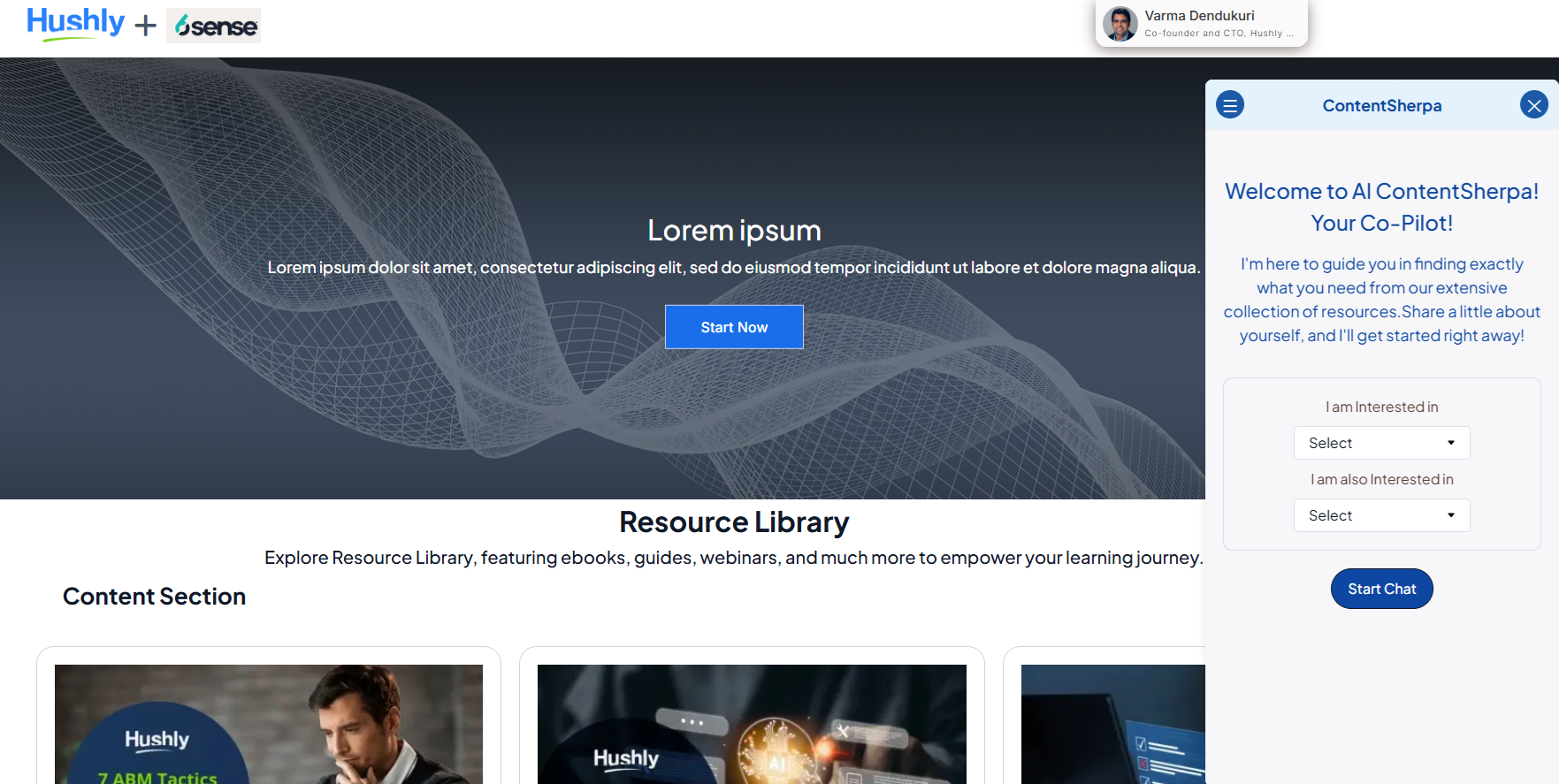The height and width of the screenshot is (784, 1559).
Task: Click Varma Dendukuri's profile photo
Action: [x=1120, y=24]
